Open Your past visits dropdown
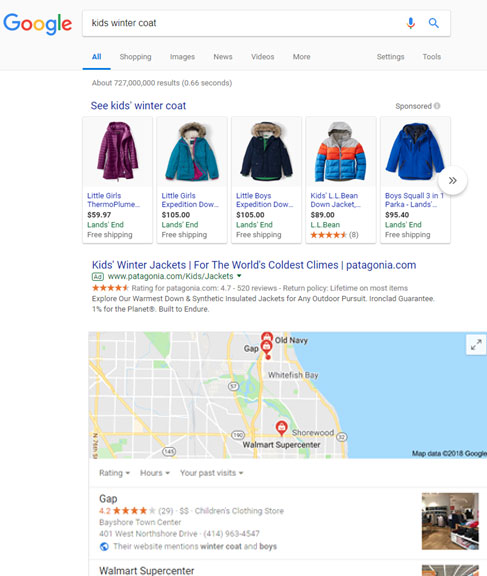 coord(212,473)
